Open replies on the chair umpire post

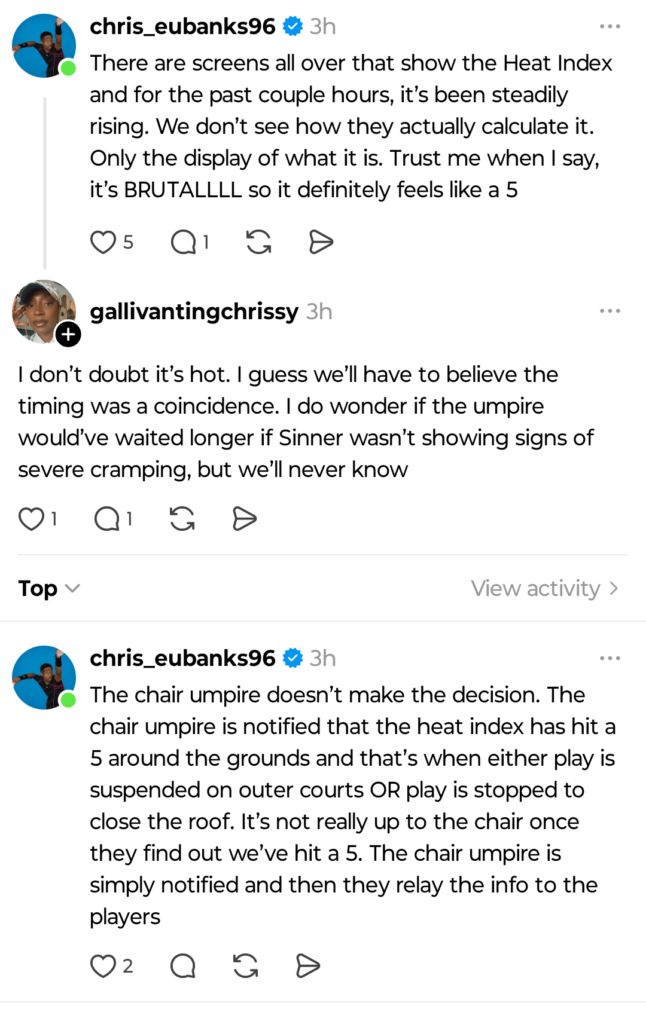coord(181,966)
